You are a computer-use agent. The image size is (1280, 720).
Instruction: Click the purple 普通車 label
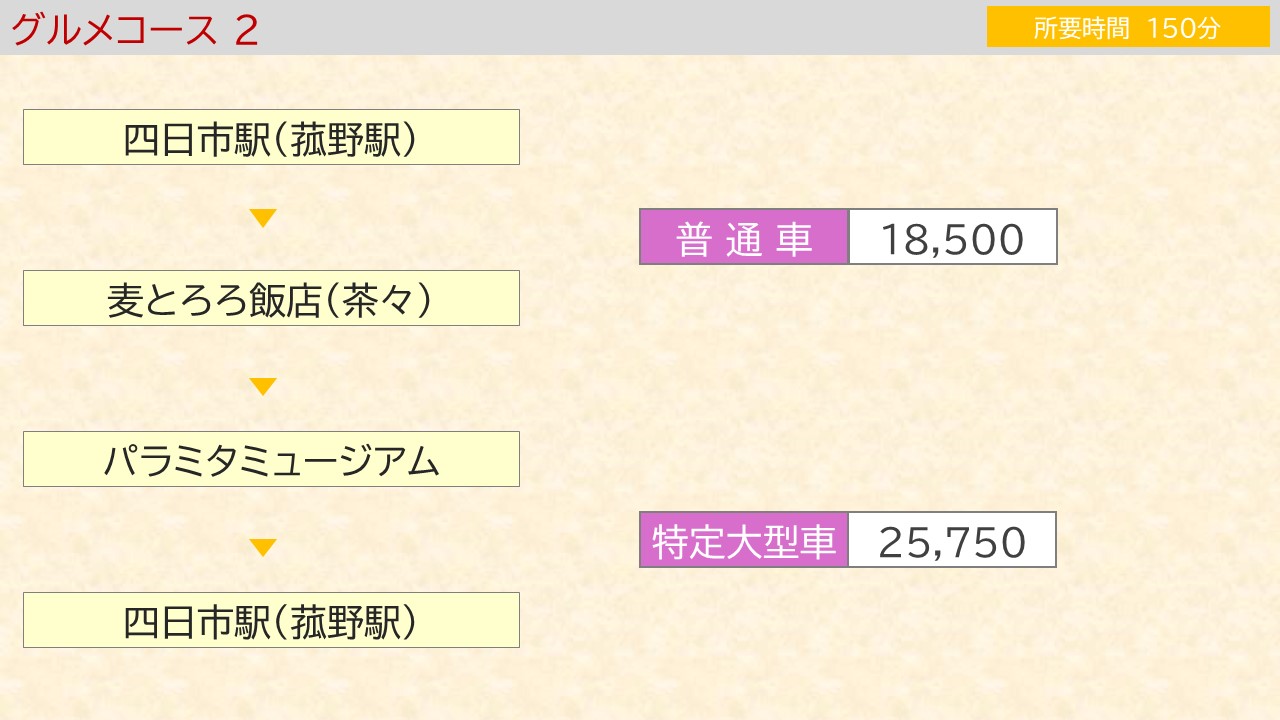[744, 237]
